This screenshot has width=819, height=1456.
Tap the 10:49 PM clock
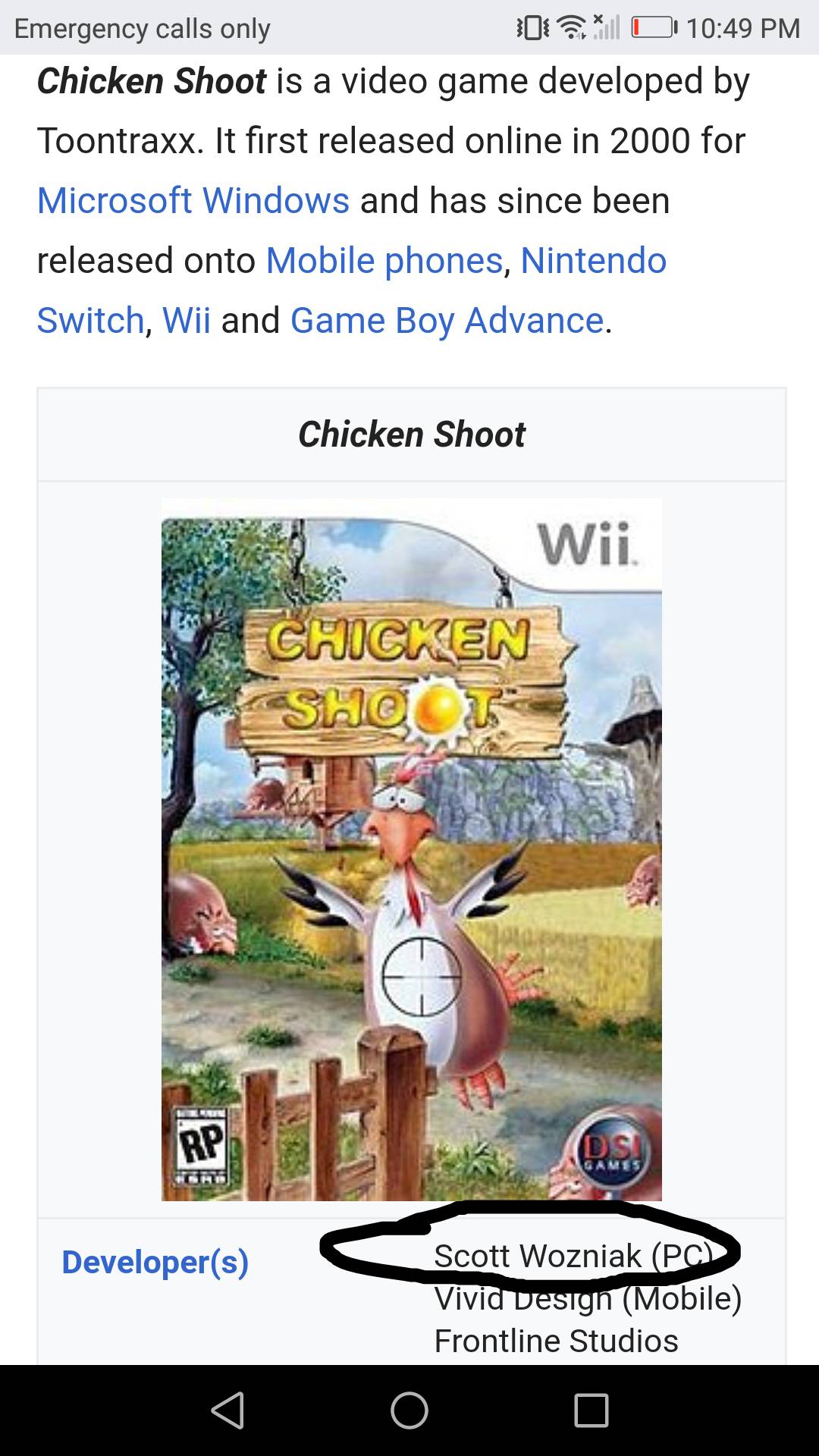pyautogui.click(x=743, y=28)
